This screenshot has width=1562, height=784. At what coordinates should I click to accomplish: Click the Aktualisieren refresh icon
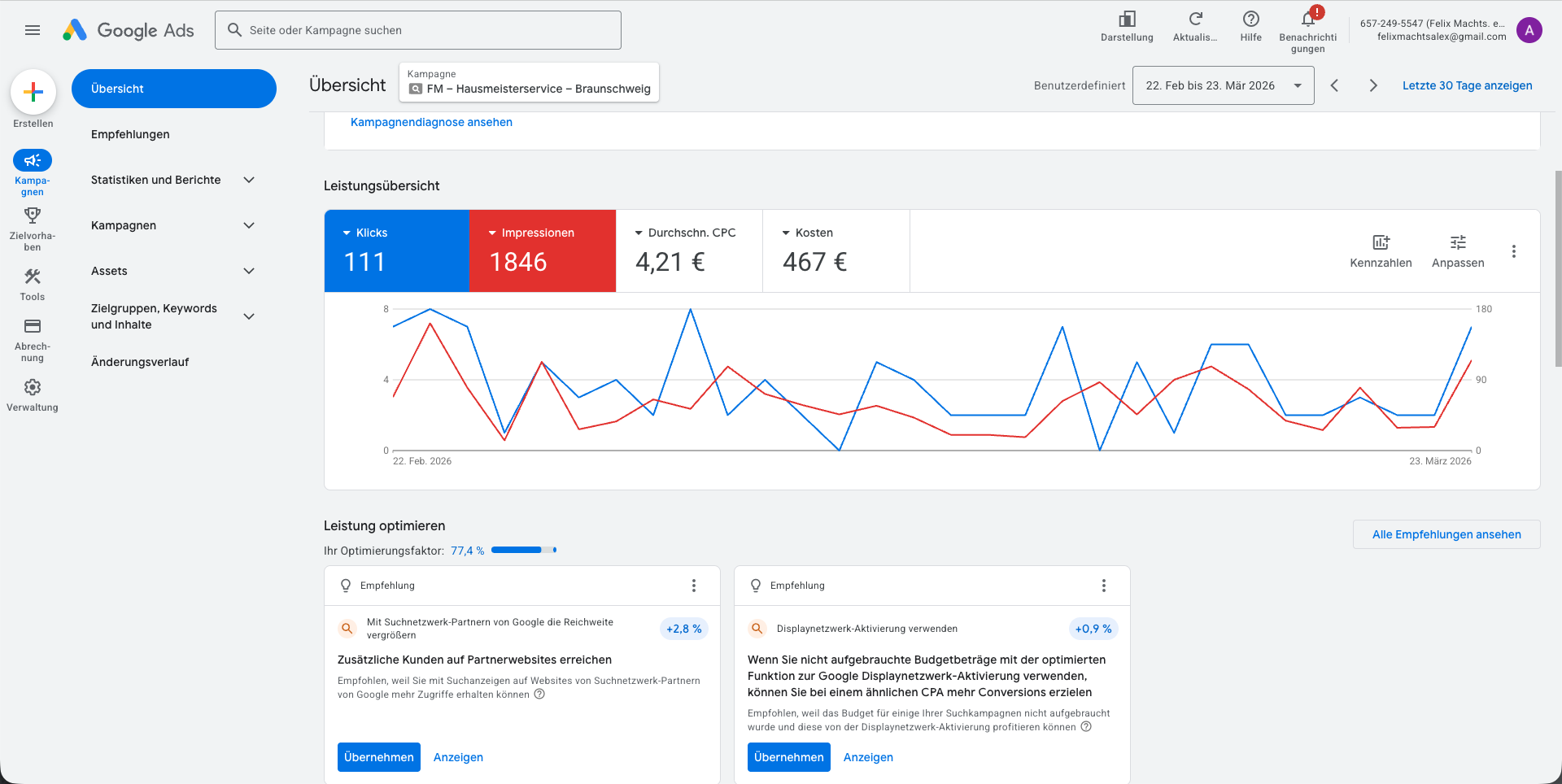(1195, 20)
